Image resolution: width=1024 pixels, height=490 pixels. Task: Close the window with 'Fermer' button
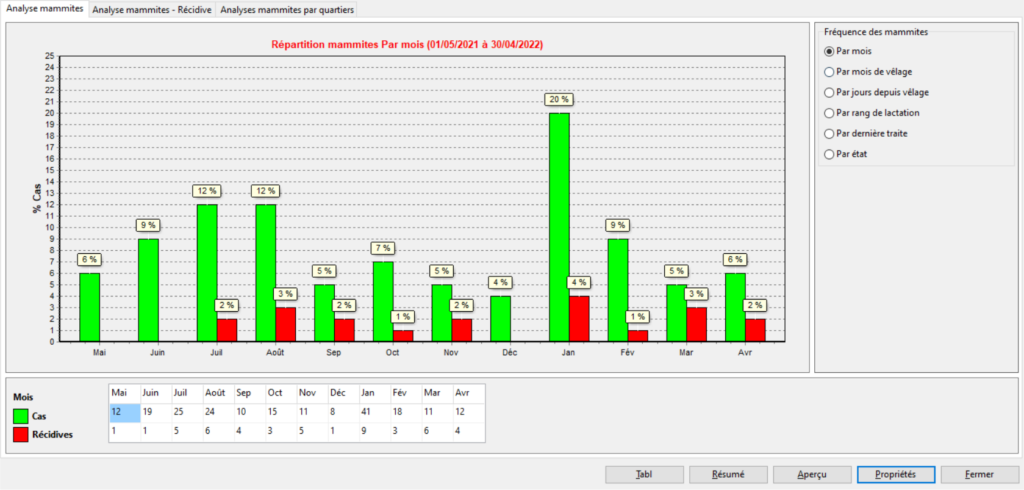click(x=979, y=475)
